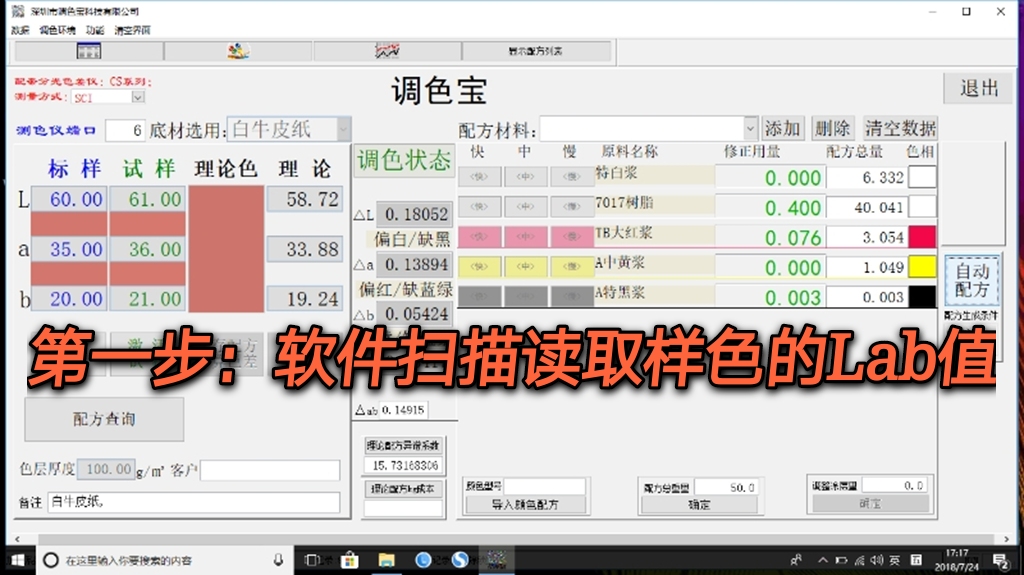Image resolution: width=1024 pixels, height=575 pixels.
Task: Open the notification center icon
Action: (999, 560)
